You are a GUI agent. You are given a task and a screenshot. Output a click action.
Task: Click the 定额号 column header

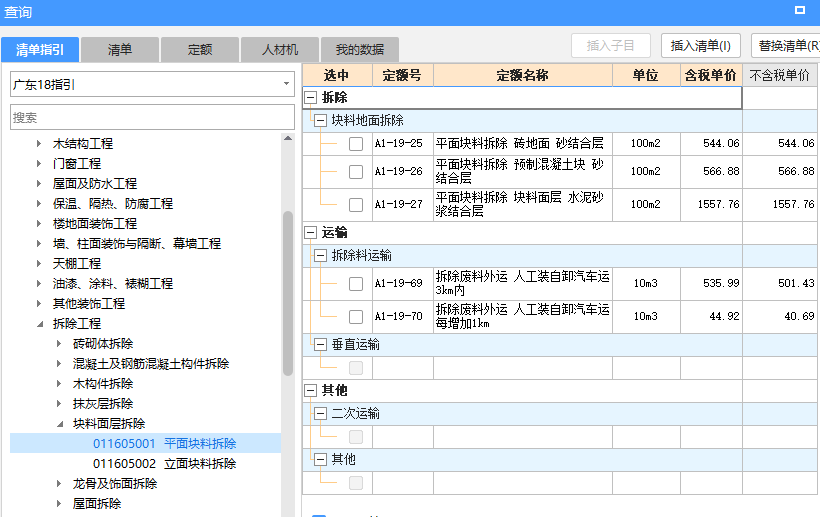click(x=403, y=75)
